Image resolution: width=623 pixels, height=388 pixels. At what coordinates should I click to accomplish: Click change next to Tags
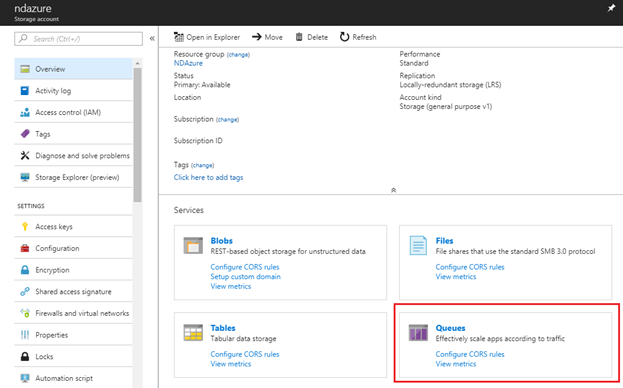[203, 165]
